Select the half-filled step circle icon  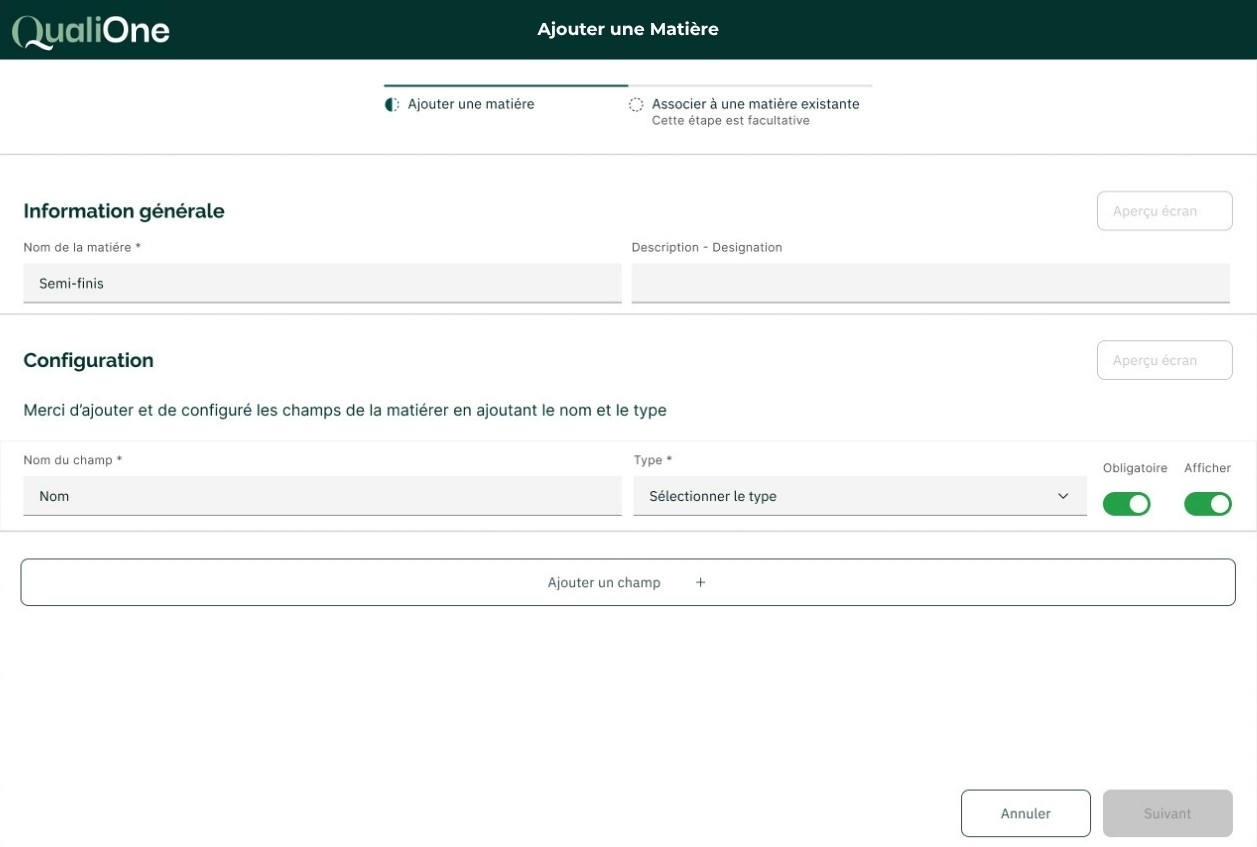[392, 103]
